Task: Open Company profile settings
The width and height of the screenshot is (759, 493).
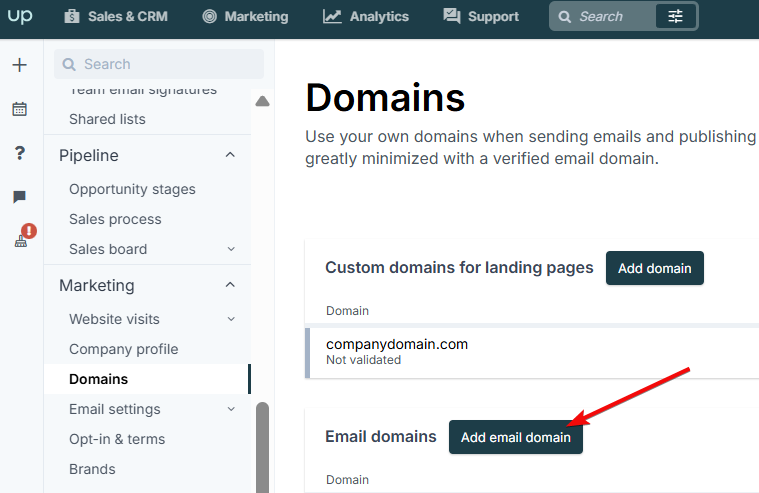Action: 123,350
